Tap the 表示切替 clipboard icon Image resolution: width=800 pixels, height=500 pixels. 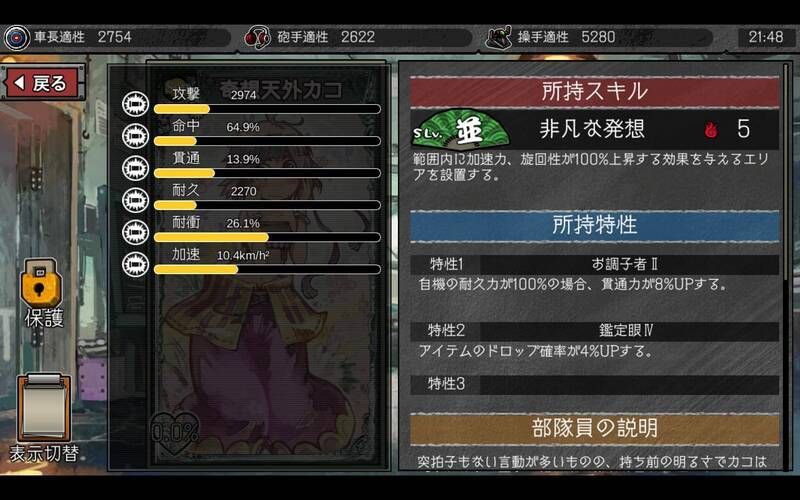point(44,407)
